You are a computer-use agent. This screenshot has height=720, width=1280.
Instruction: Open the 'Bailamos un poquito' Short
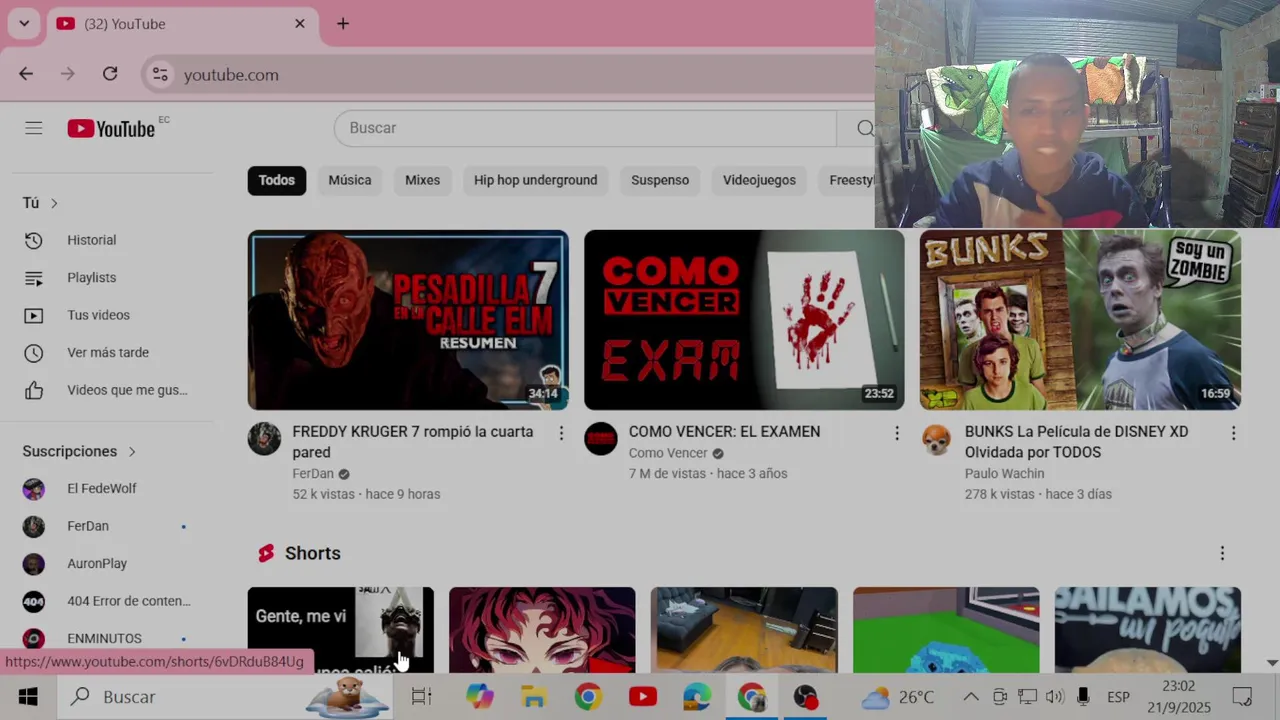(1148, 630)
